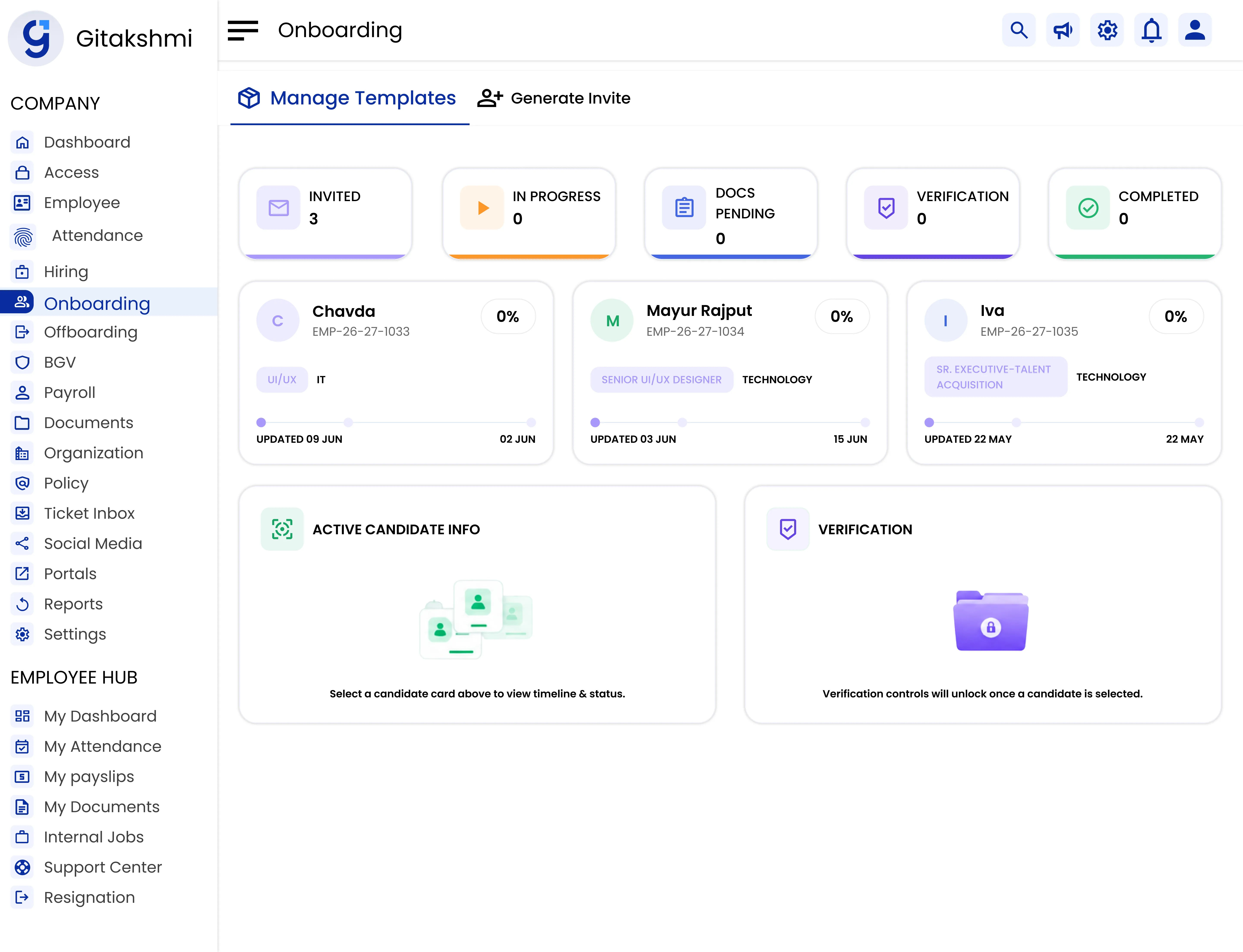The height and width of the screenshot is (952, 1243).
Task: Select the Completed status card
Action: pos(1135,214)
